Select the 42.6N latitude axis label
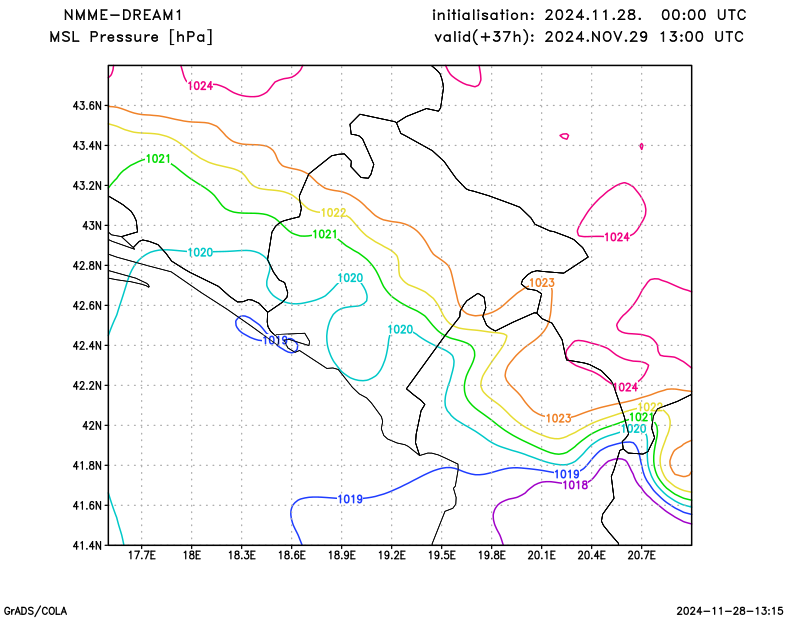800x618 pixels. coord(87,306)
